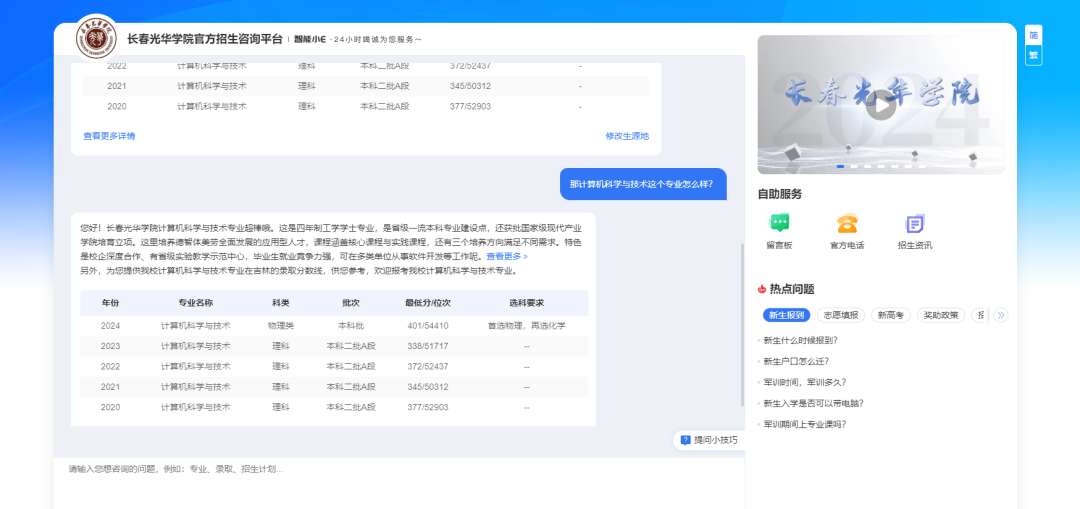The height and width of the screenshot is (509, 1080).
Task: Play the 长春光华学院 promo video
Action: (881, 105)
